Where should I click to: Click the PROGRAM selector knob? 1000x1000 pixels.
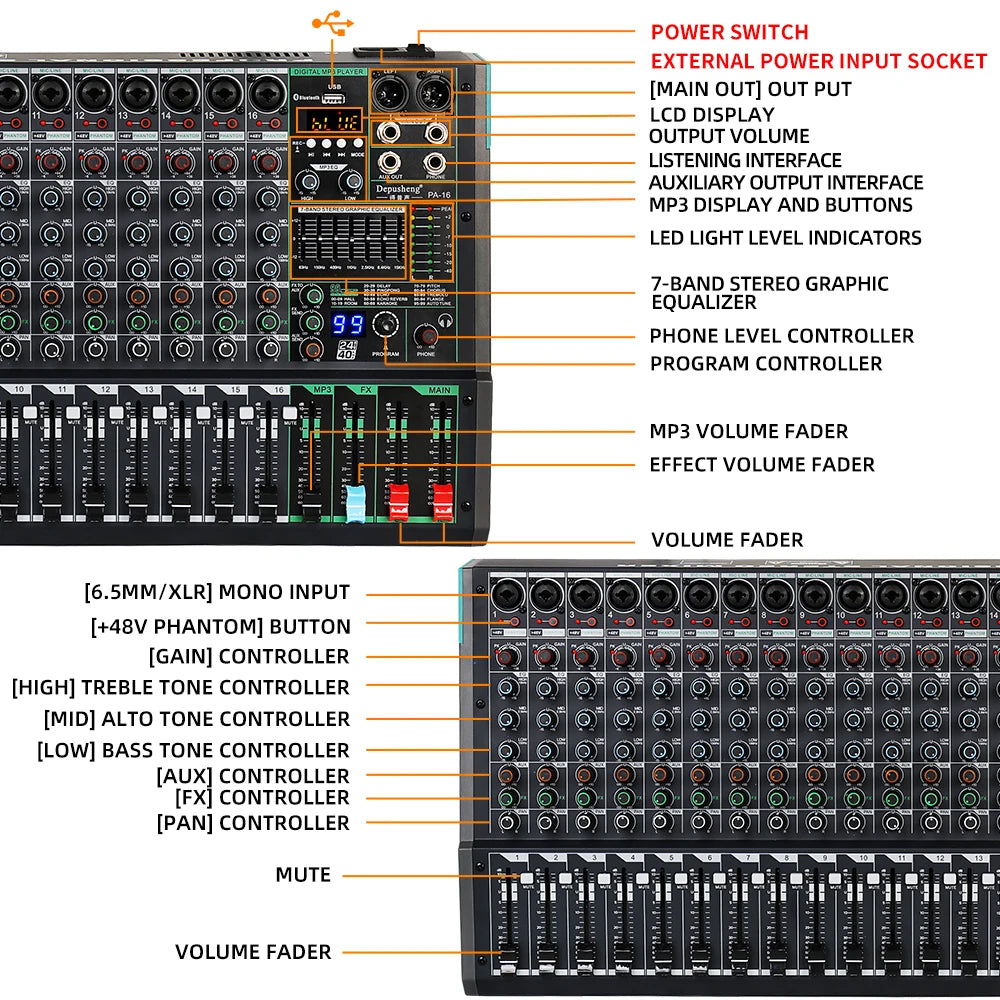pos(386,326)
